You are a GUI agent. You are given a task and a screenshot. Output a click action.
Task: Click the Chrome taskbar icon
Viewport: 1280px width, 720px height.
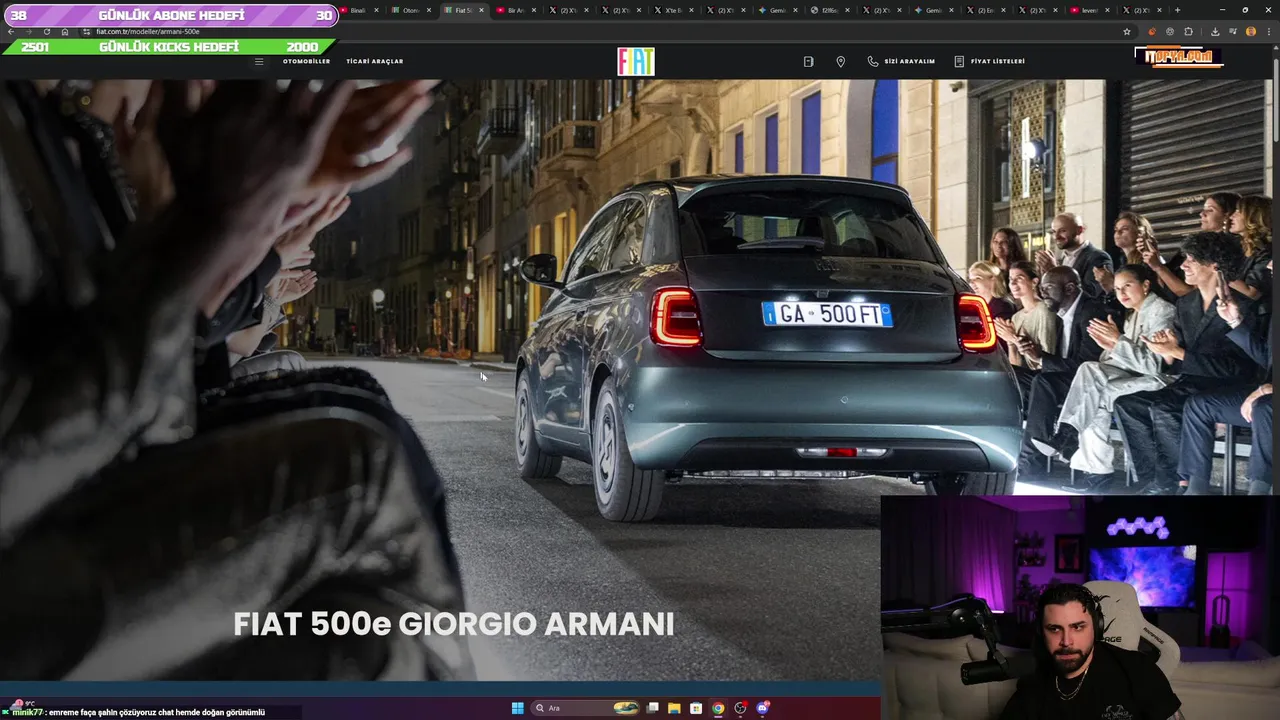(x=718, y=708)
